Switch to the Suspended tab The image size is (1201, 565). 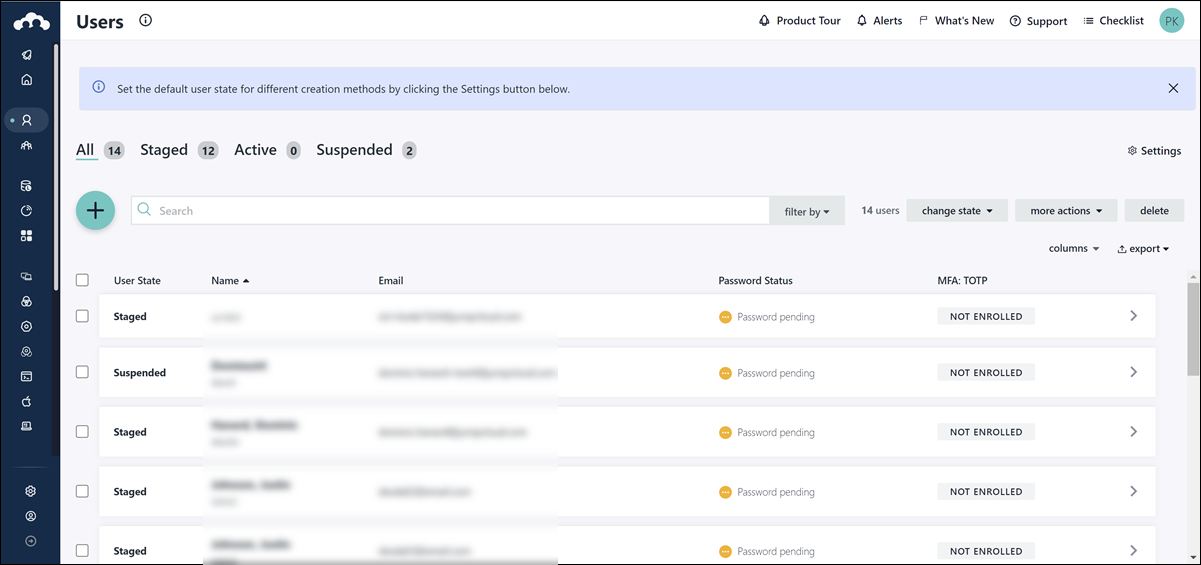coord(366,150)
